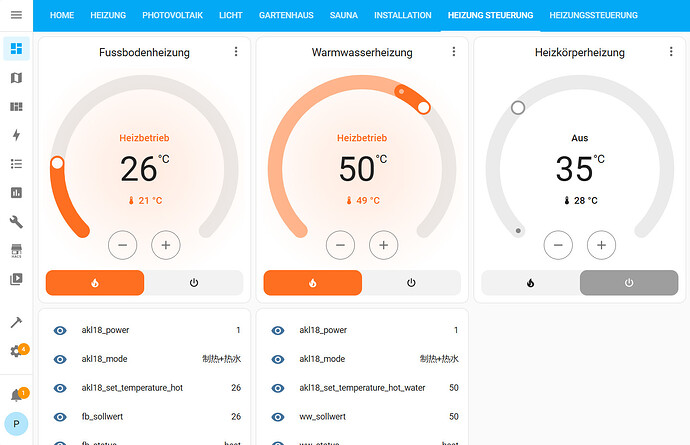Open three-dot menu on Heizkörperheizung card
This screenshot has height=445, width=690.
pyautogui.click(x=671, y=52)
